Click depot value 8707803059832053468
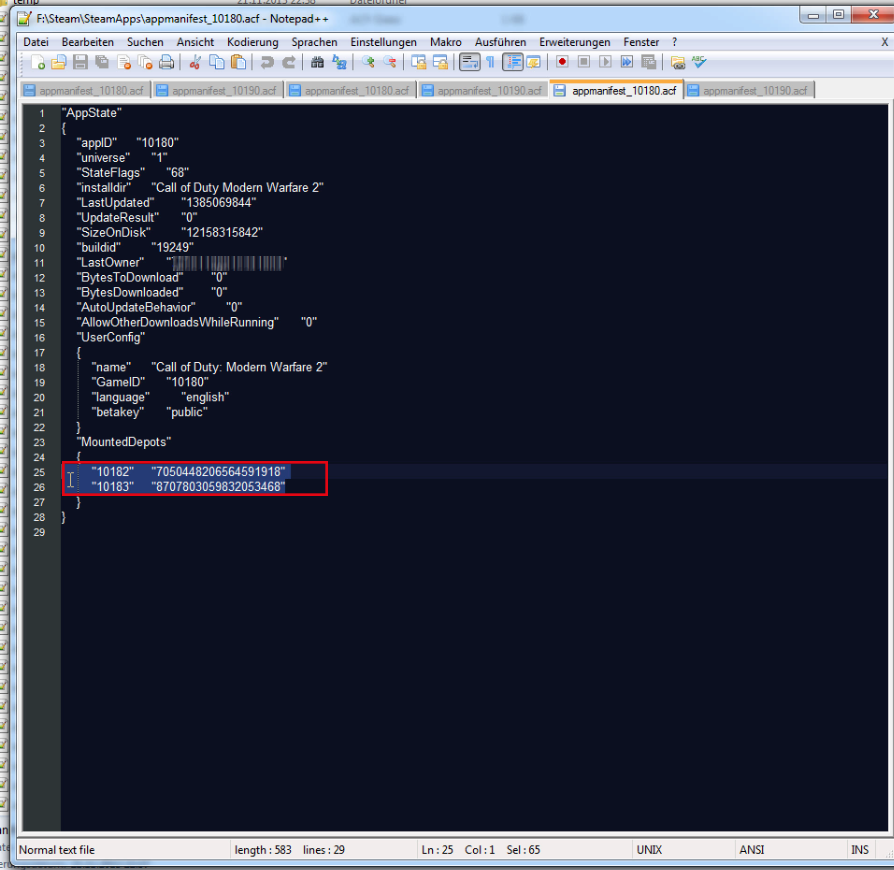The image size is (894, 870). coord(218,487)
